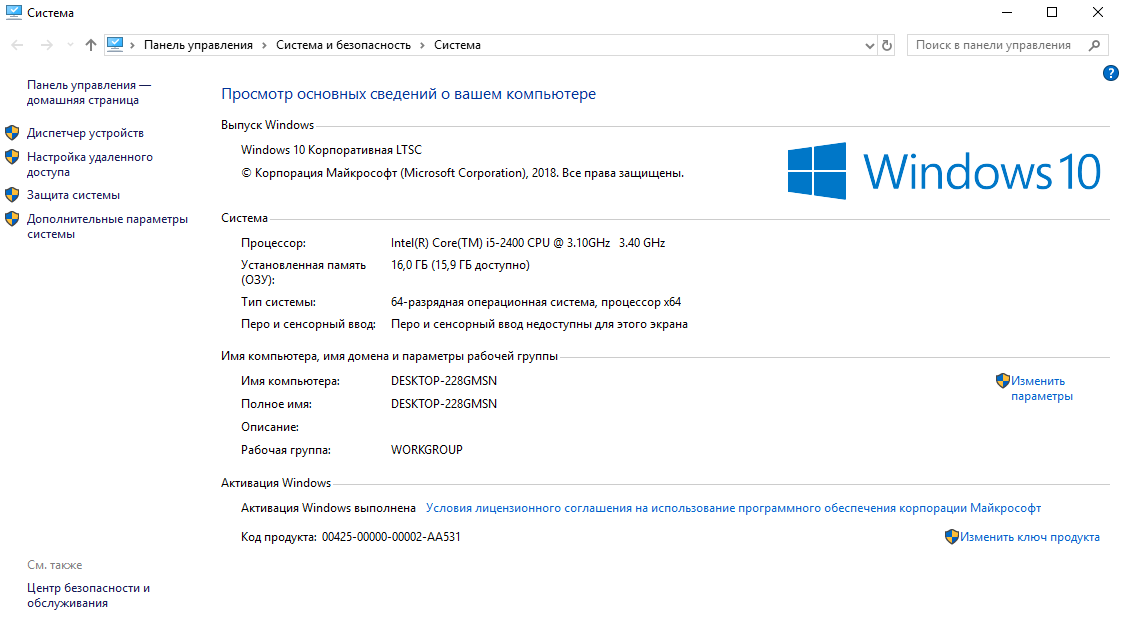1121x623 pixels.
Task: Click the search magnifier icon
Action: [x=1095, y=45]
